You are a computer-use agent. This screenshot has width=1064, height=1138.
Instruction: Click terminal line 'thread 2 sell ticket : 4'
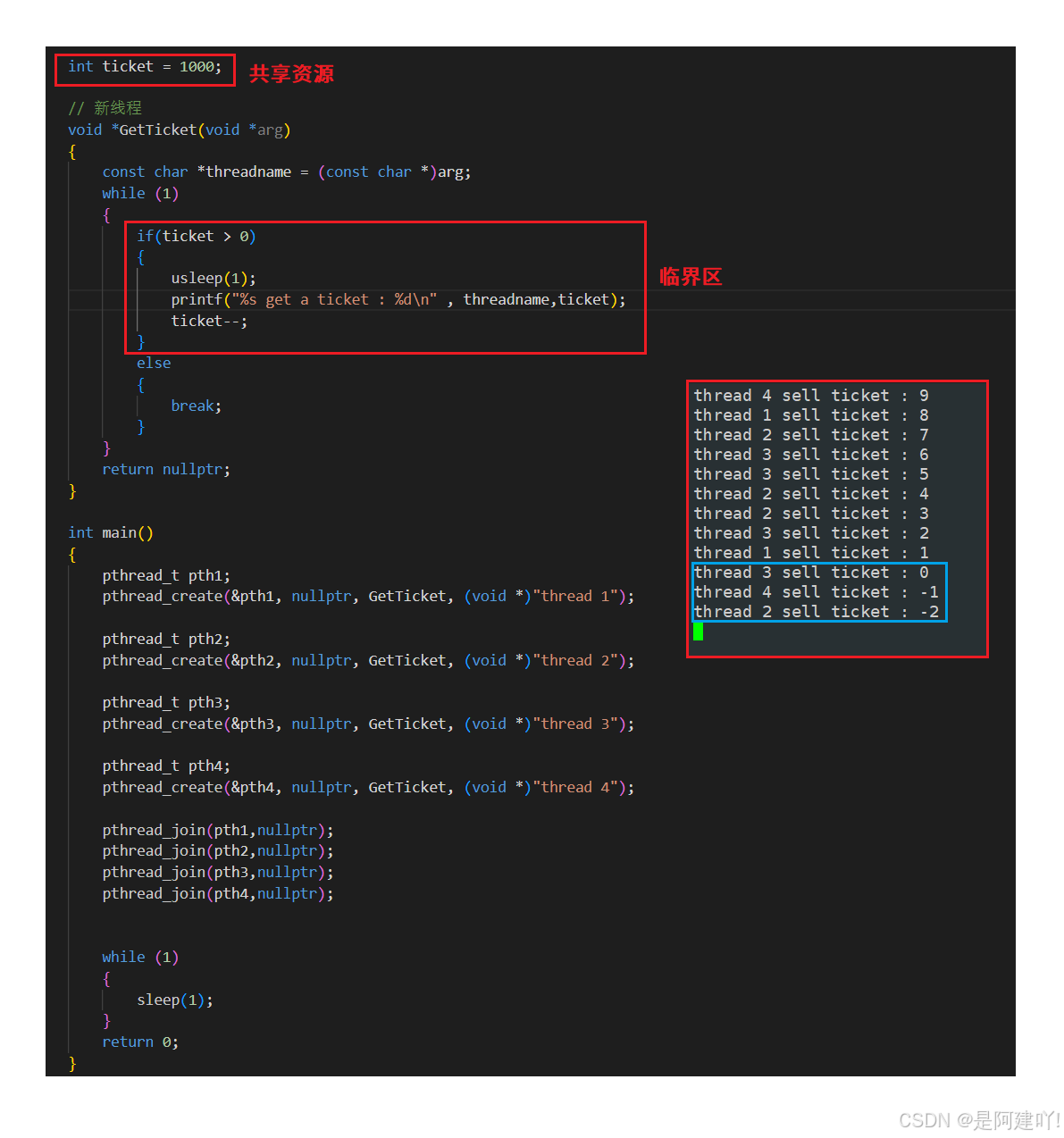coord(811,493)
